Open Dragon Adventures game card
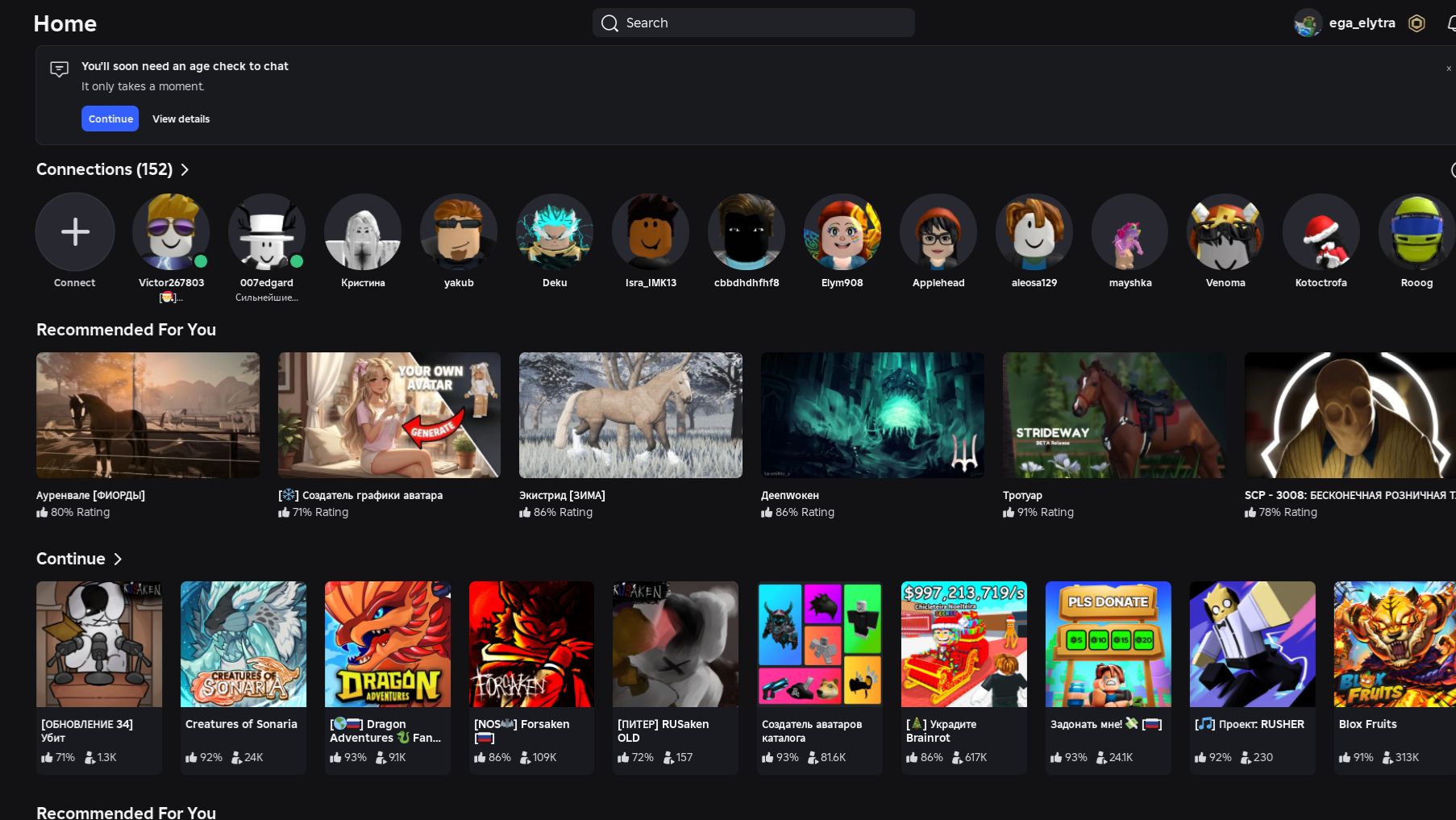Image resolution: width=1456 pixels, height=820 pixels. 388,677
